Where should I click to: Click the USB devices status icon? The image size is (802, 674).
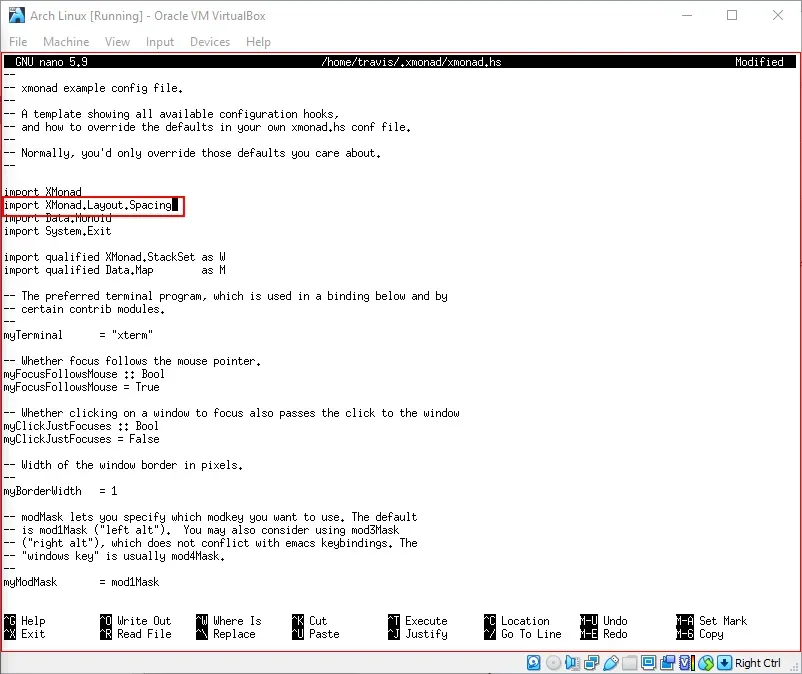click(610, 662)
